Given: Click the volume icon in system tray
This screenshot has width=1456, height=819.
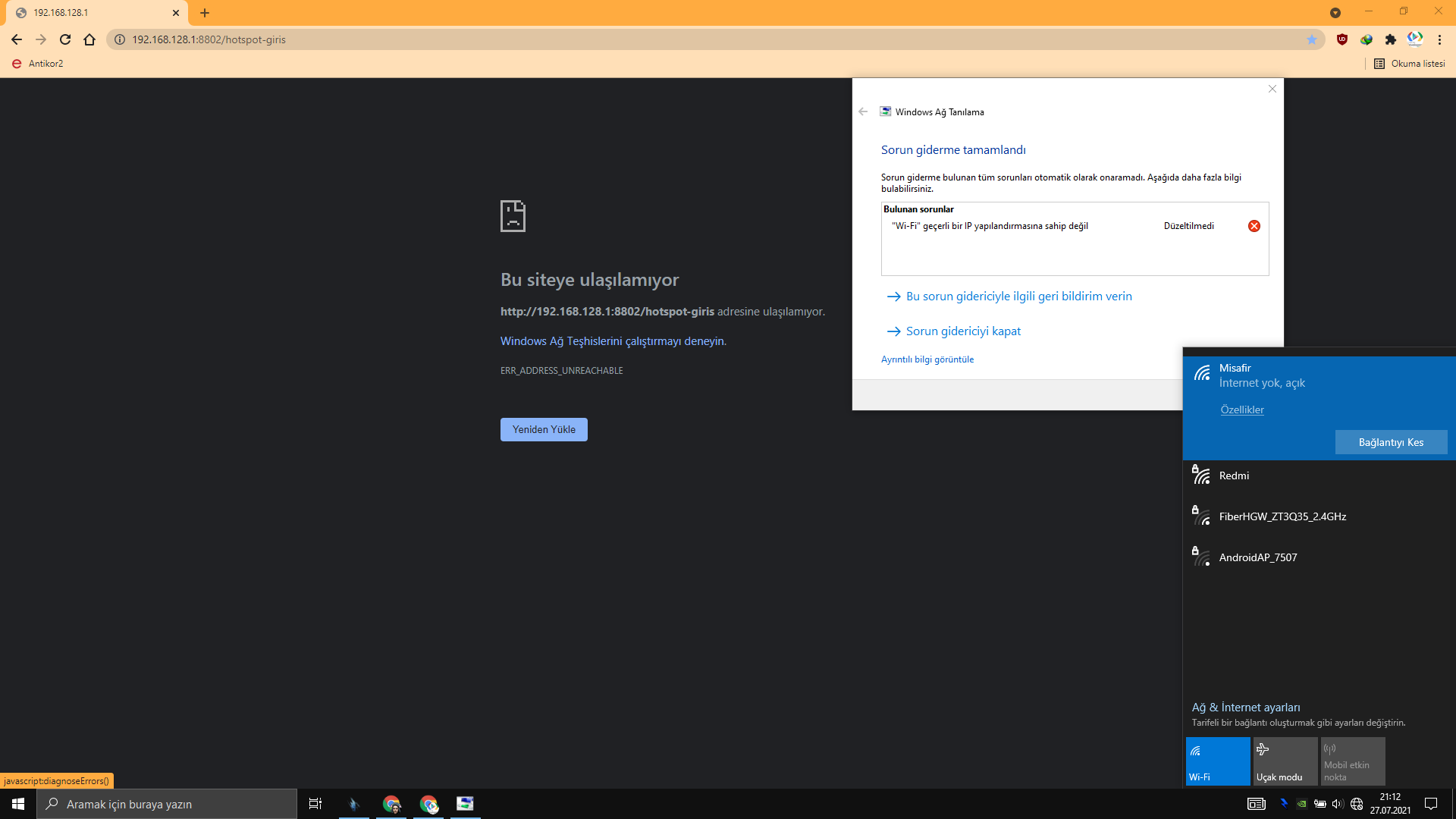Looking at the screenshot, I should 1337,804.
